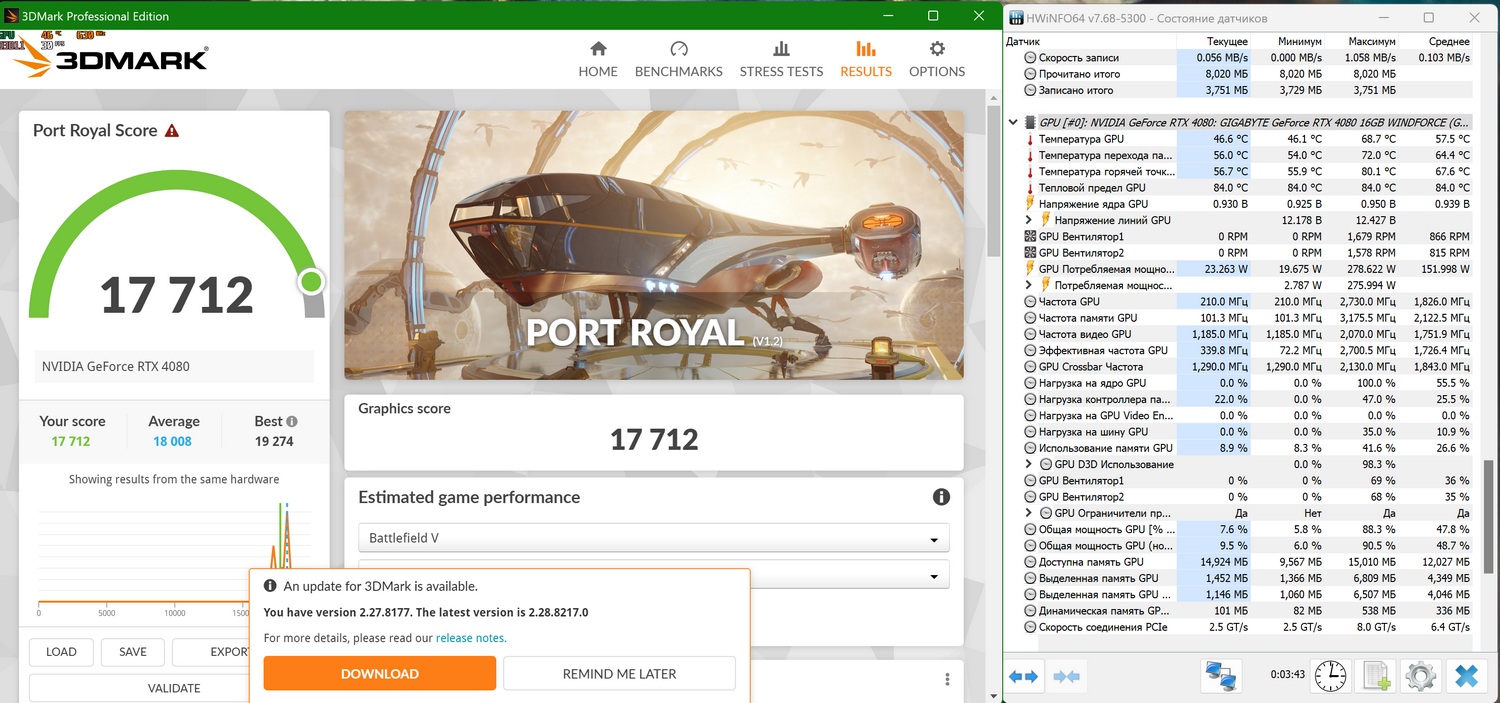Click the GPU chip icon in group header
The width and height of the screenshot is (1500, 703).
pos(1030,122)
